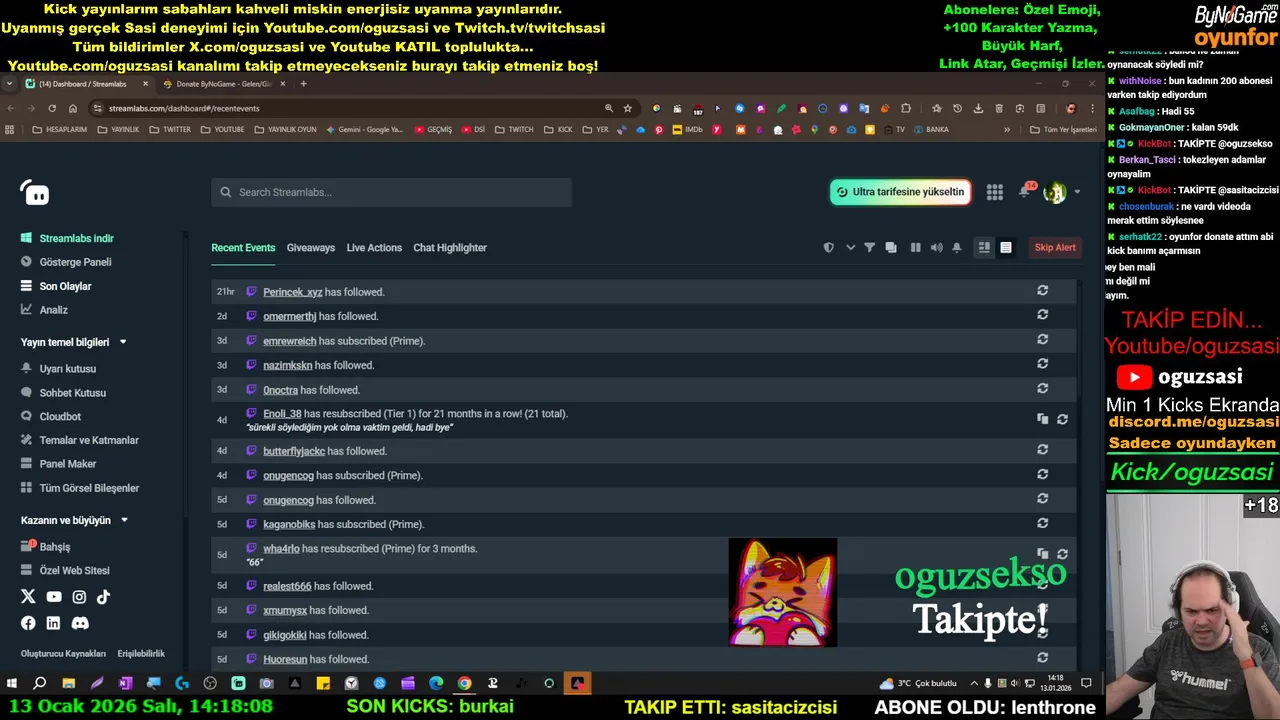Open Gösterge Paneli in sidebar
1280x720 pixels.
point(75,262)
